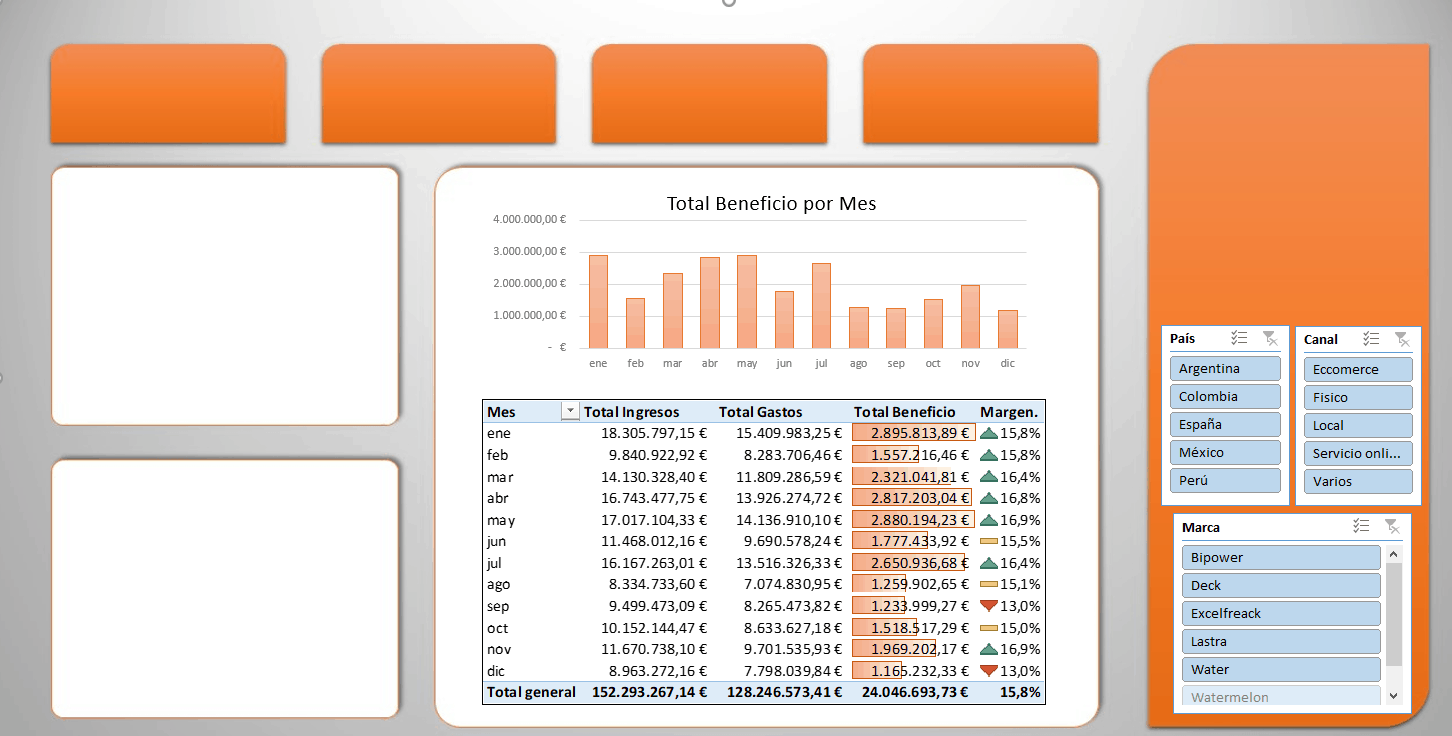
Task: Filter by España country
Action: pos(1225,424)
